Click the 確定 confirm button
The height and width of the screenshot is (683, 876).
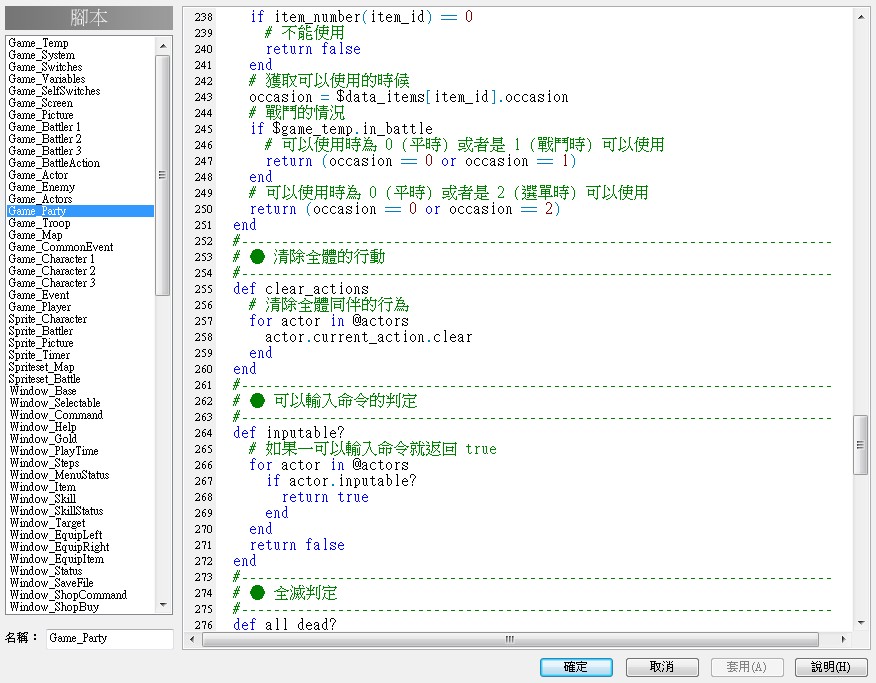(x=576, y=667)
